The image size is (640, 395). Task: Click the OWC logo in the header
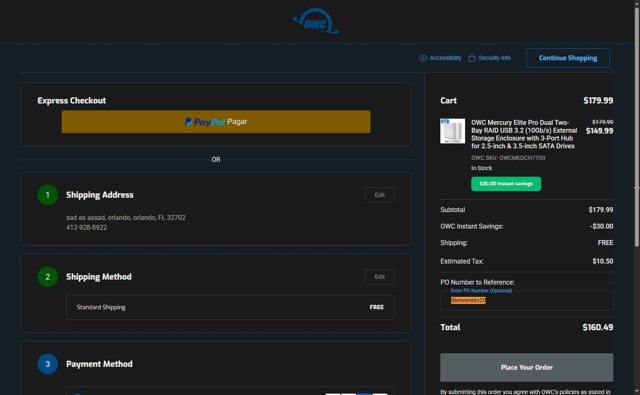point(316,21)
